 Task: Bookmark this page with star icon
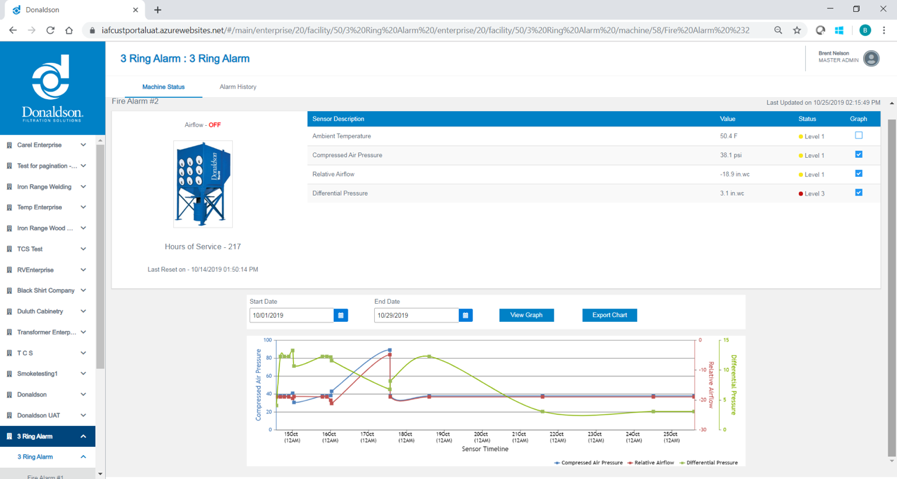tap(797, 30)
